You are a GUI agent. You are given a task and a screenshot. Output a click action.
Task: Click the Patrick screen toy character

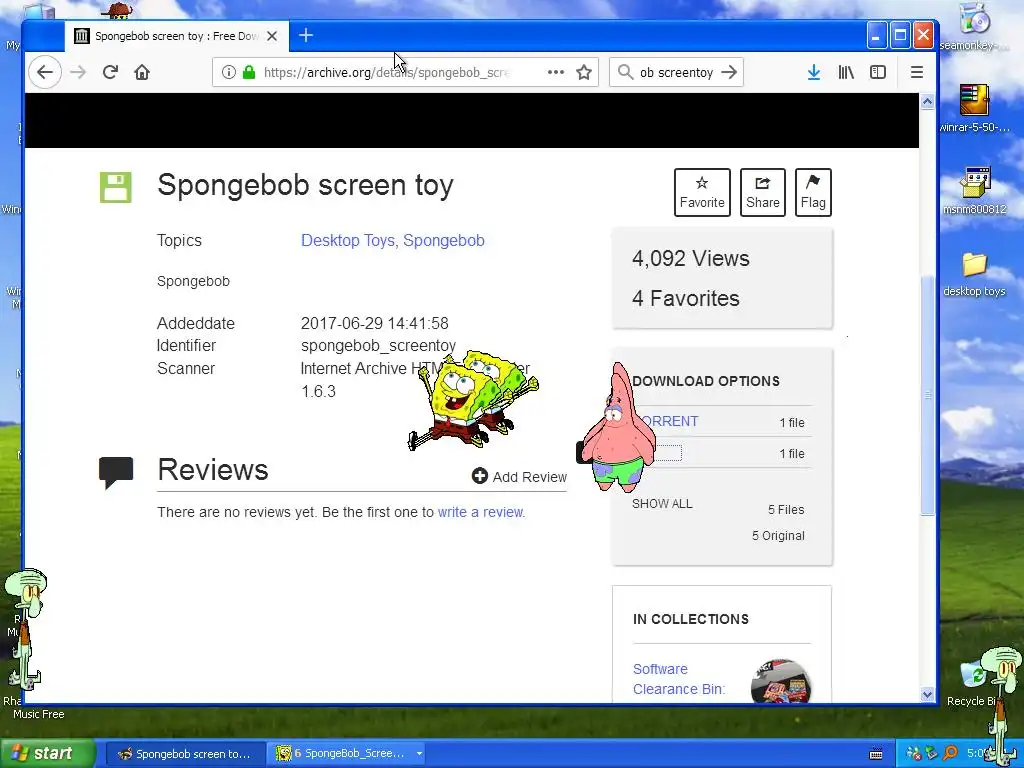click(x=617, y=428)
